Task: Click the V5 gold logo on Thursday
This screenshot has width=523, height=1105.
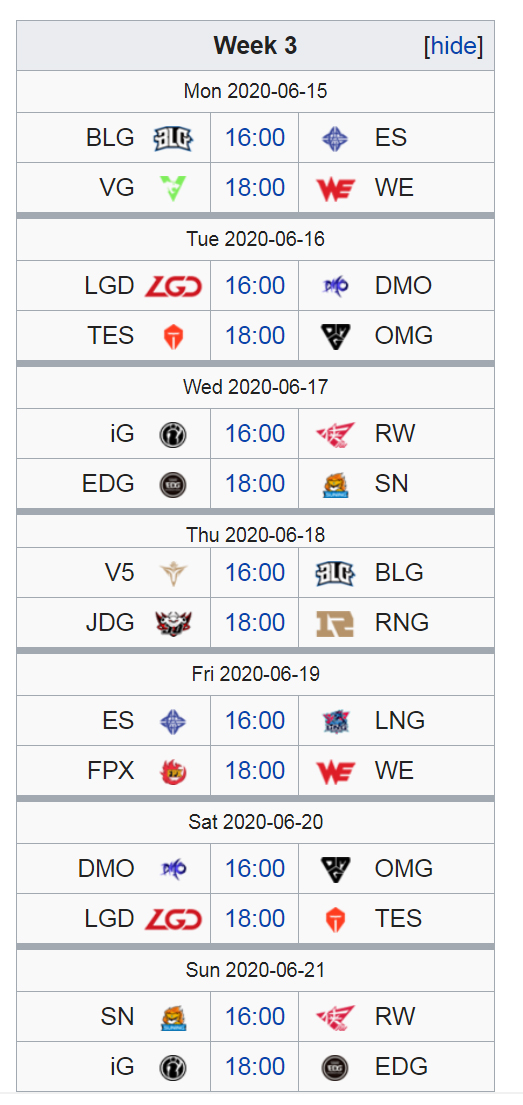Action: [173, 573]
